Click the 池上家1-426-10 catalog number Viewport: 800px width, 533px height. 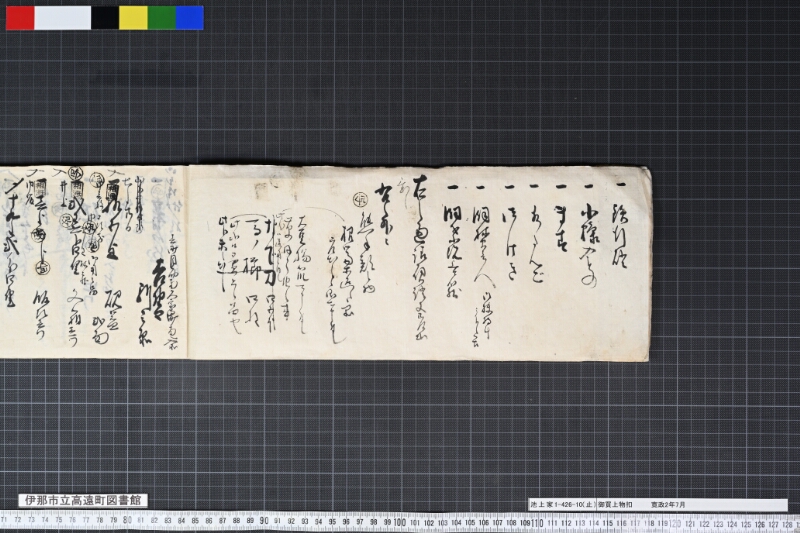click(x=562, y=504)
